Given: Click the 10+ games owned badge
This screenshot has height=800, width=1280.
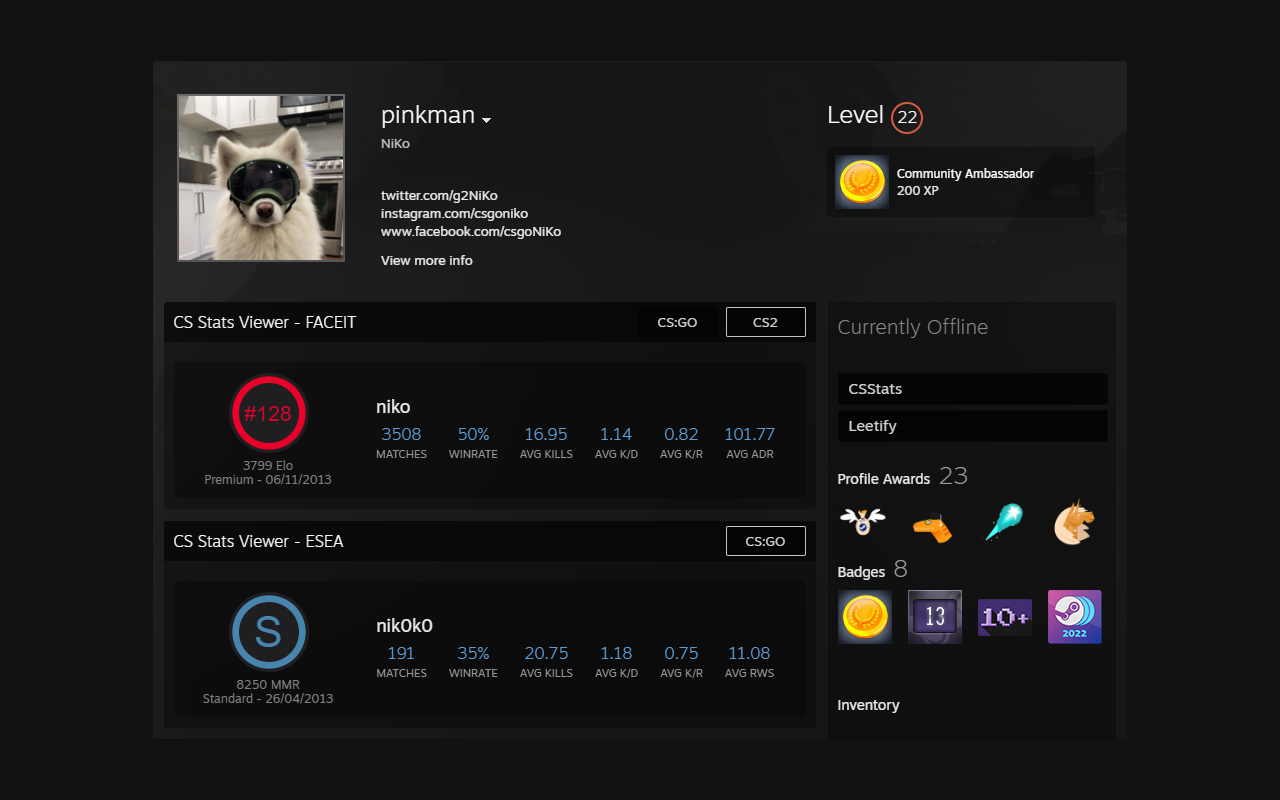Looking at the screenshot, I should point(1004,616).
